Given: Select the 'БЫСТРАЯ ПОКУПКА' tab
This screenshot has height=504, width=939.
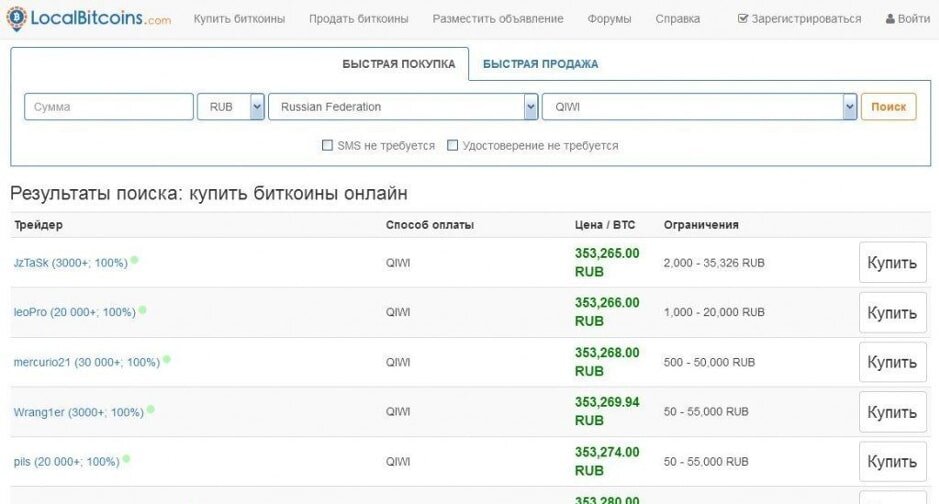Looking at the screenshot, I should click(399, 64).
